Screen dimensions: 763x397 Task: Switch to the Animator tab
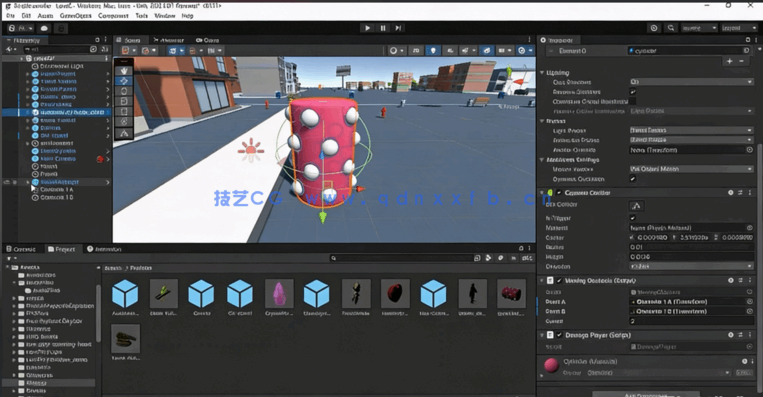[168, 40]
